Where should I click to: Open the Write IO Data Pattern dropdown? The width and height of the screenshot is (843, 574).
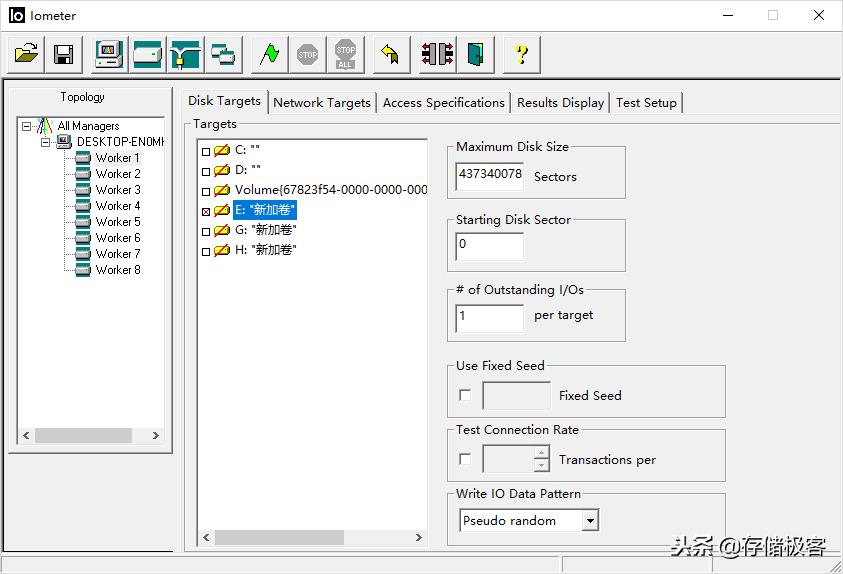tap(590, 521)
